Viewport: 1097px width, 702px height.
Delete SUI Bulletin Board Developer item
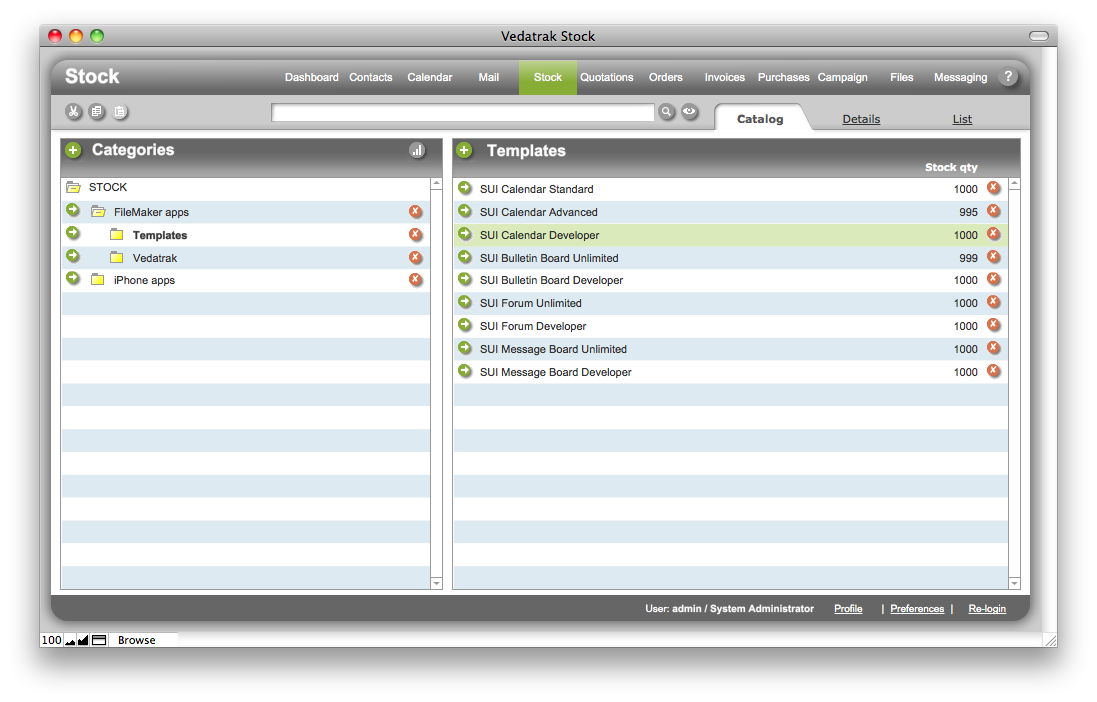tap(993, 279)
